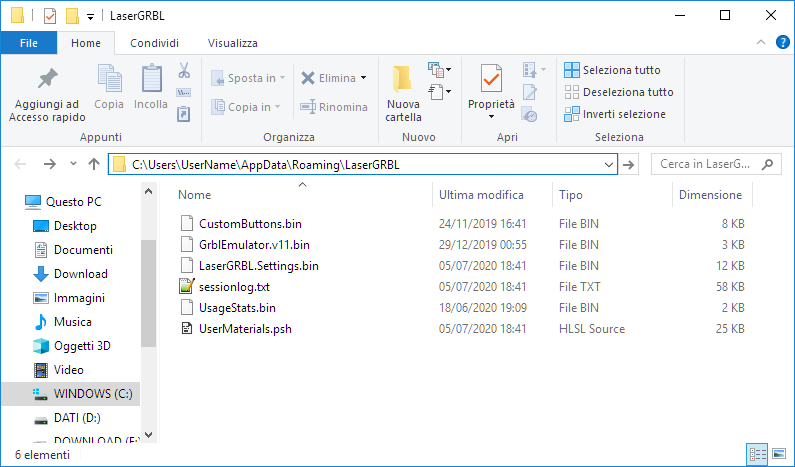Click the scissors cut icon

(x=184, y=70)
